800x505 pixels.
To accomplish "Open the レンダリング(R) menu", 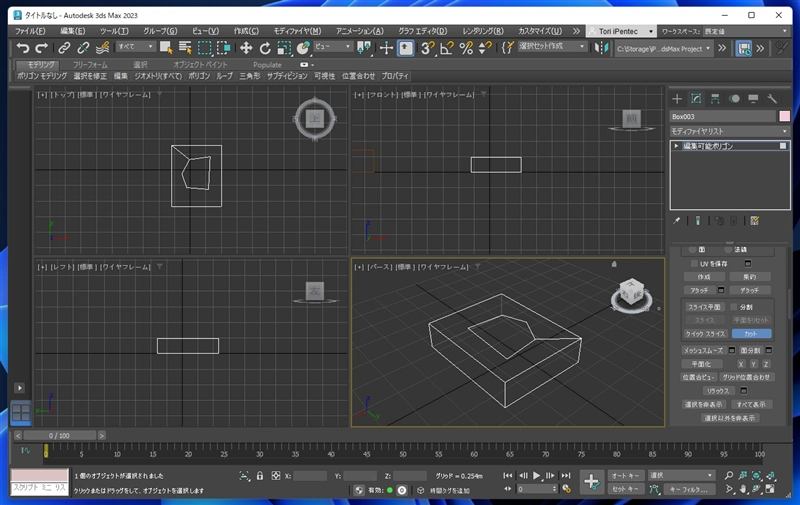I will tap(483, 31).
